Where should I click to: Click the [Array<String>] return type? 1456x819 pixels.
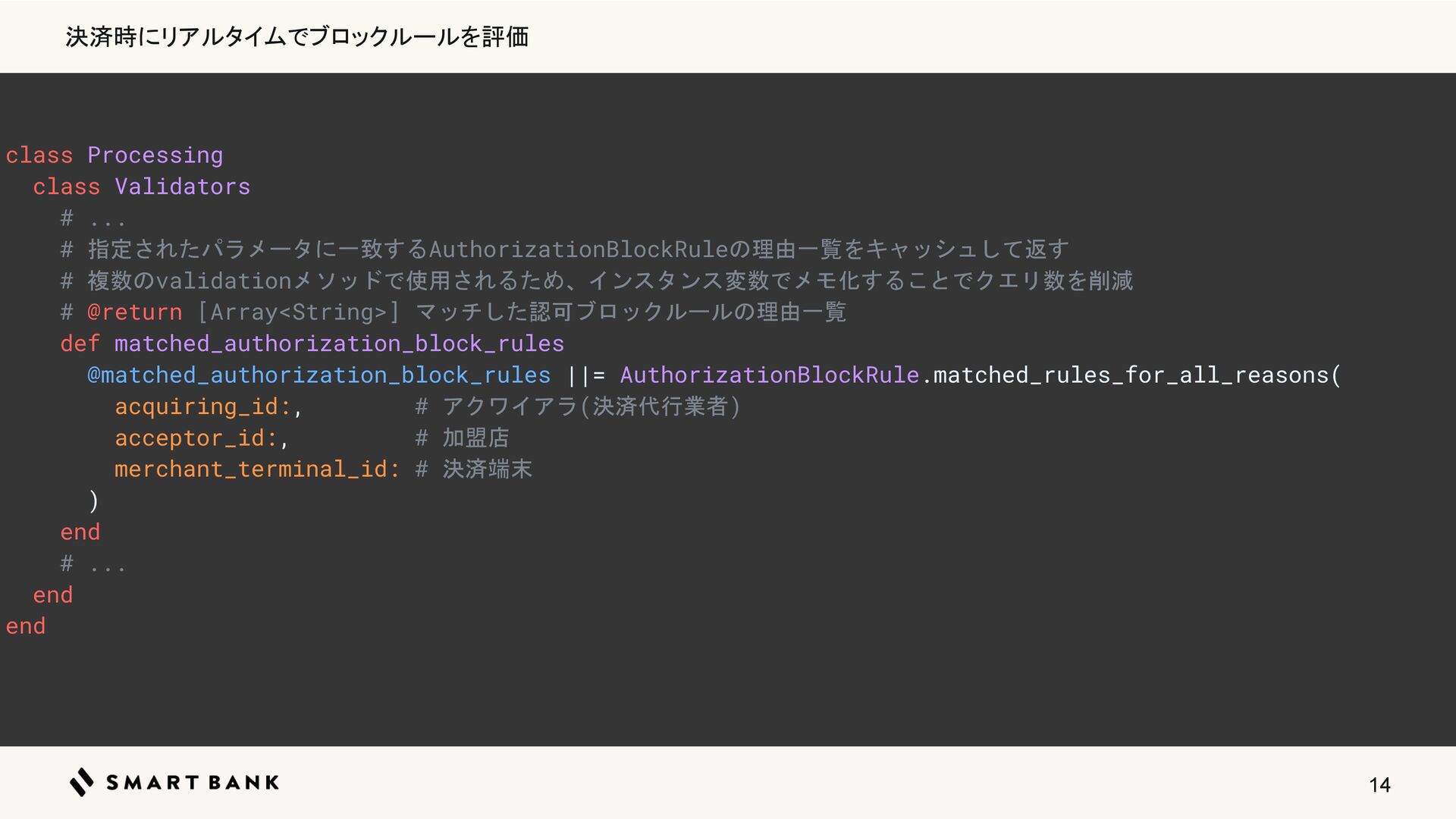pyautogui.click(x=298, y=312)
